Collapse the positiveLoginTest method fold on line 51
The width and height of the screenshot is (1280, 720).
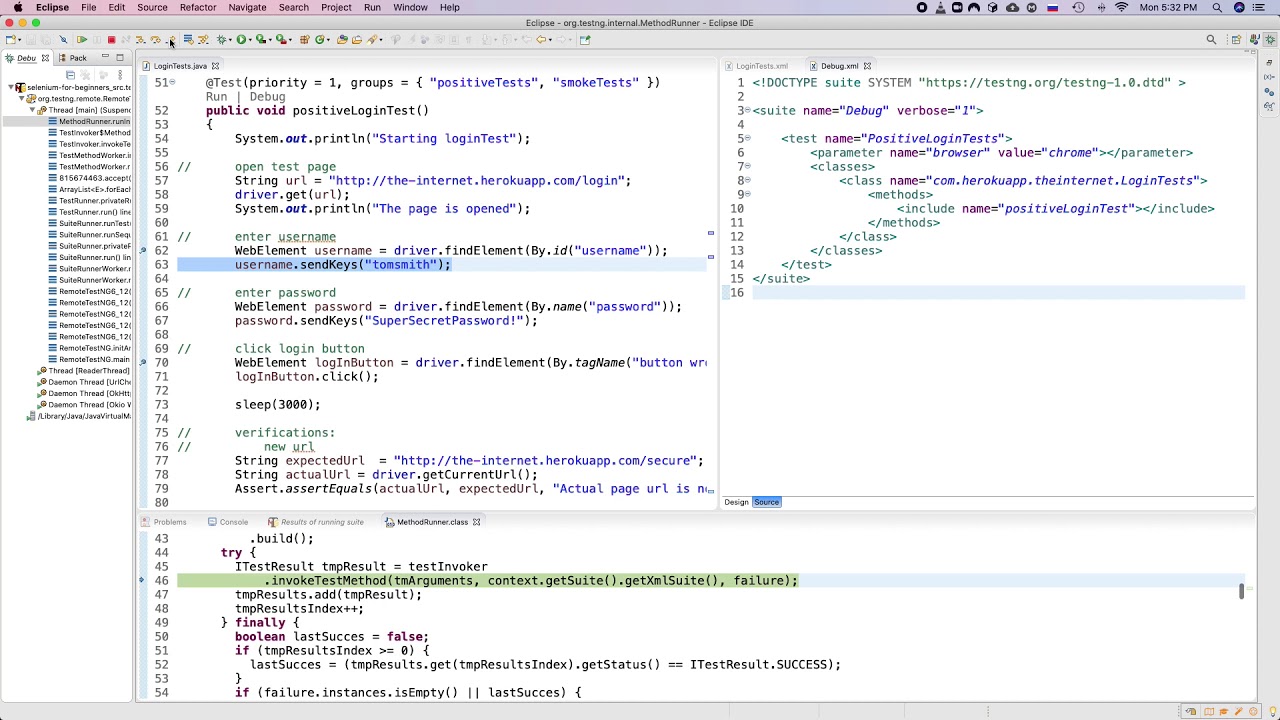click(x=172, y=82)
